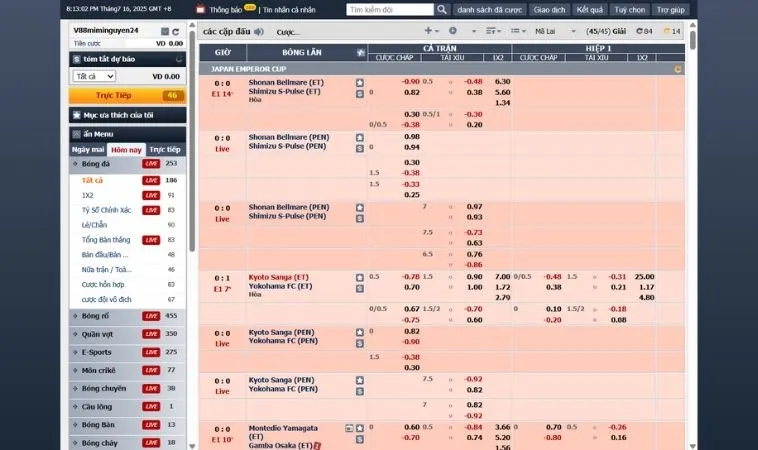Viewport: 758px width, 450px height.
Task: Click odds 7.00 for Kyoto Sanga 1X2
Action: point(502,277)
